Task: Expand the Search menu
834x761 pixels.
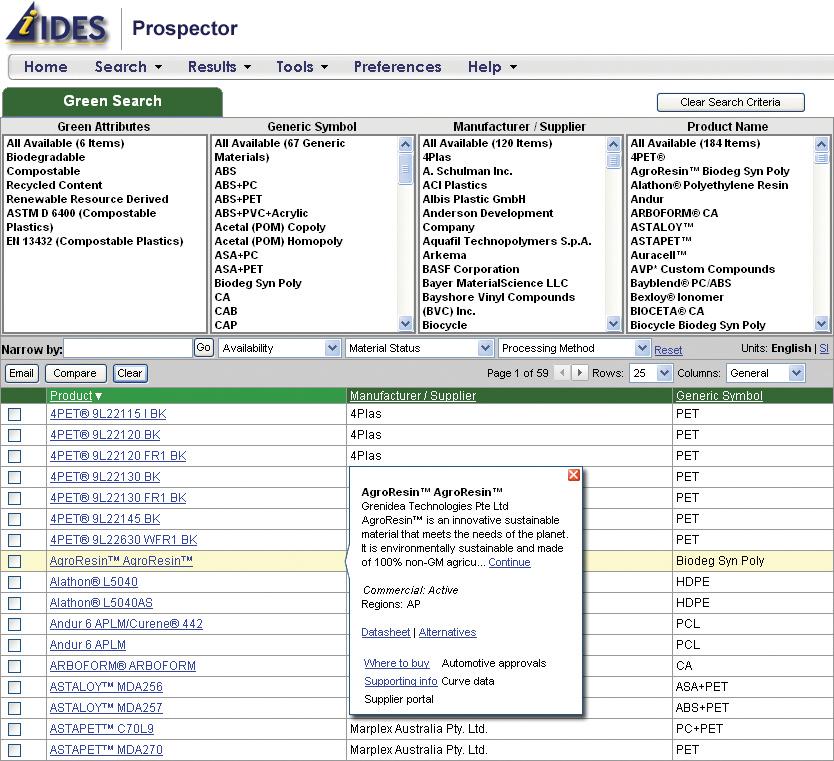Action: [128, 67]
